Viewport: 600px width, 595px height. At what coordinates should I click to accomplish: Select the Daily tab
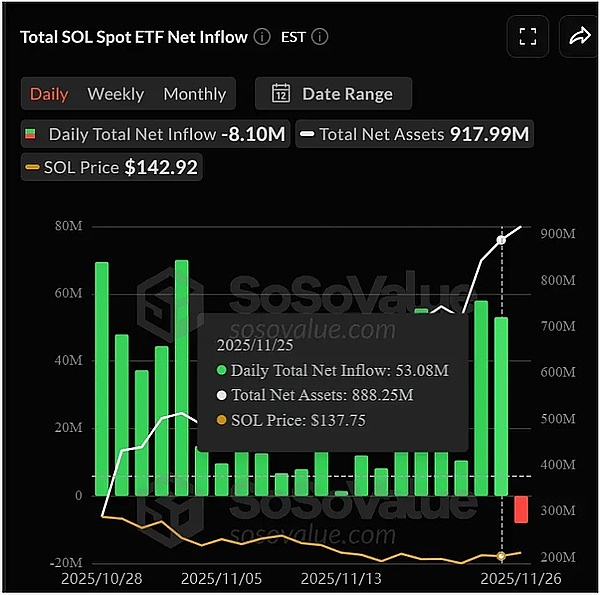pos(49,94)
